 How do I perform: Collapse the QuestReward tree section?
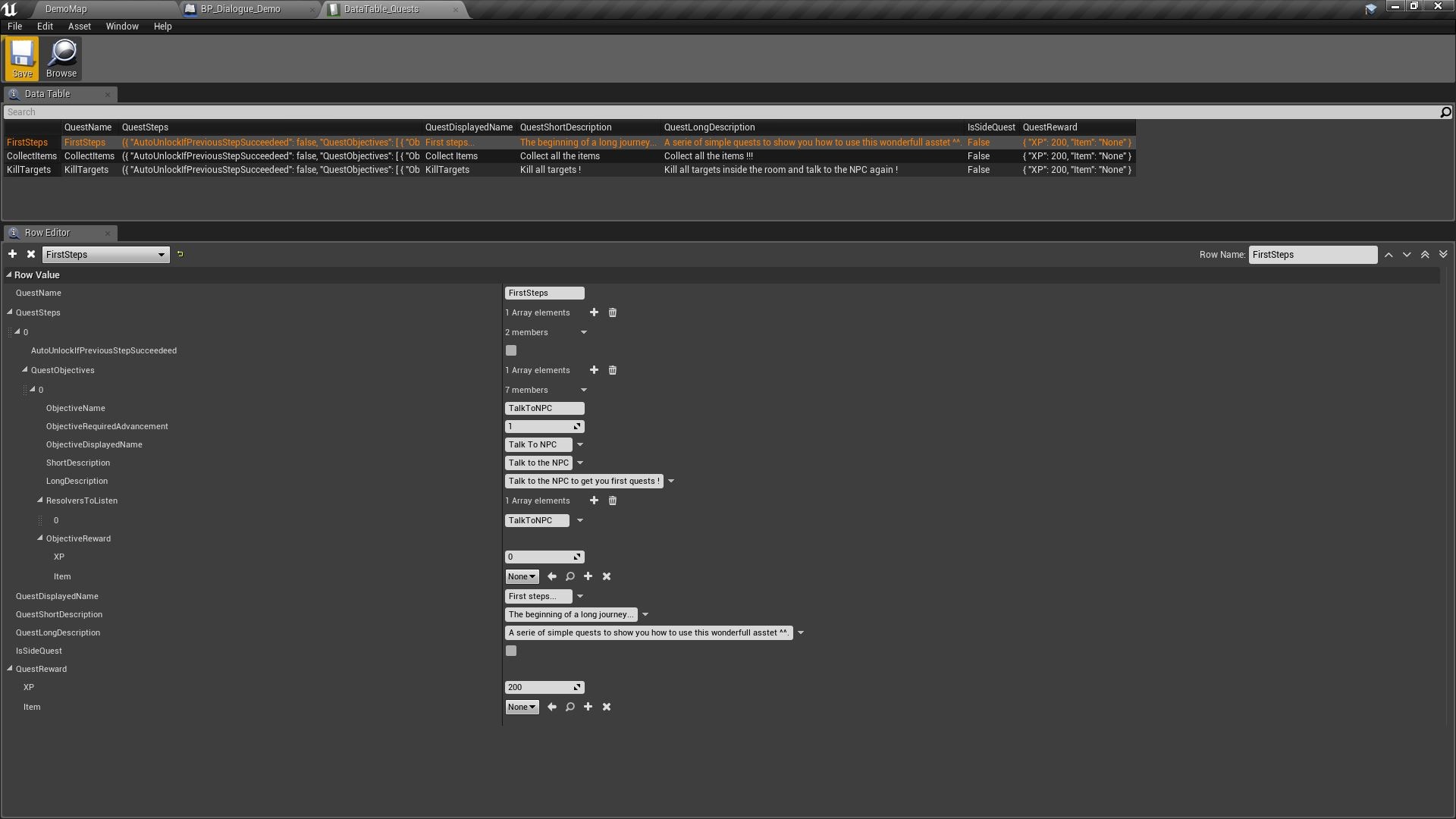point(9,668)
